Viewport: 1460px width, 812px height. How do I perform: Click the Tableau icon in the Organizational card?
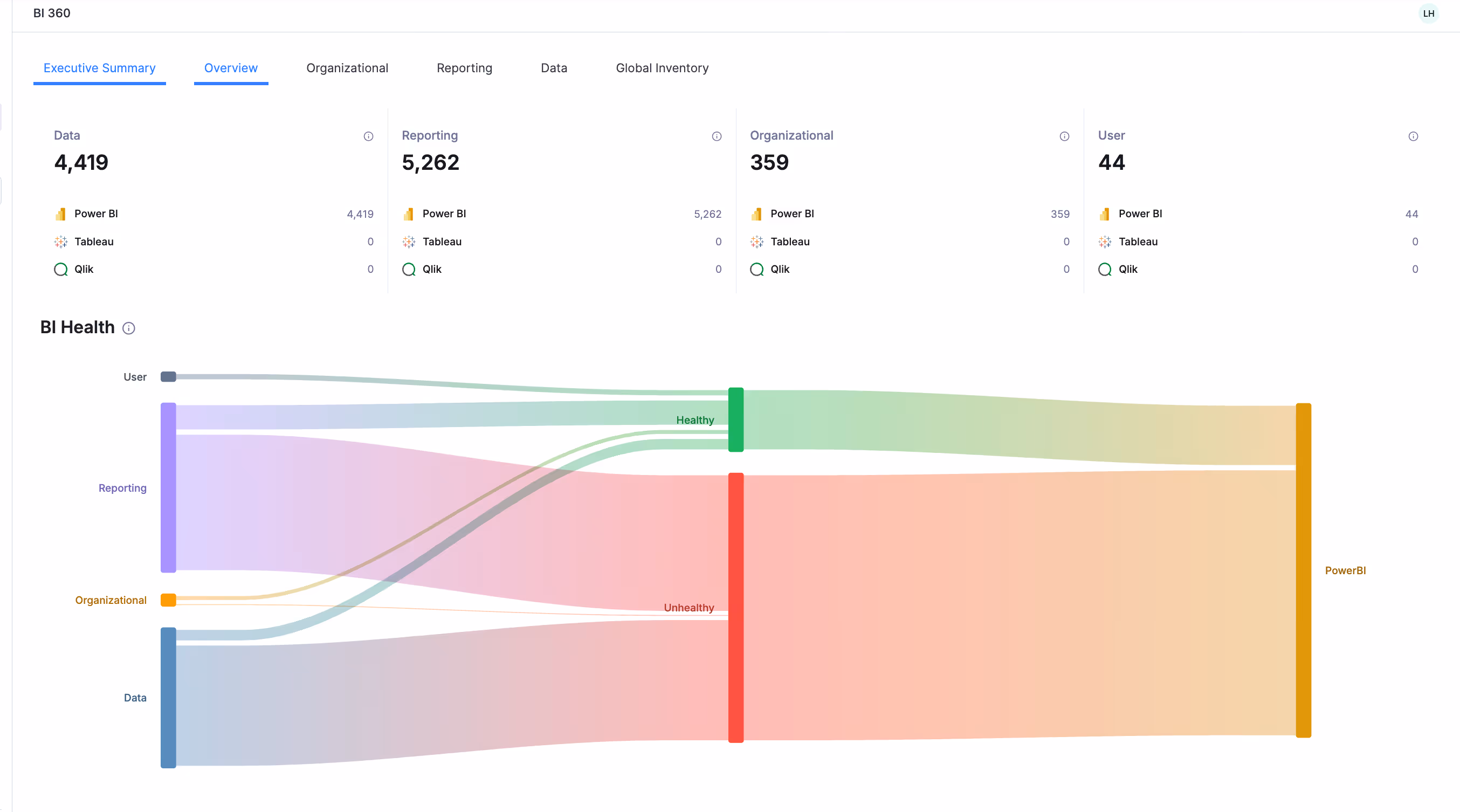coord(756,242)
